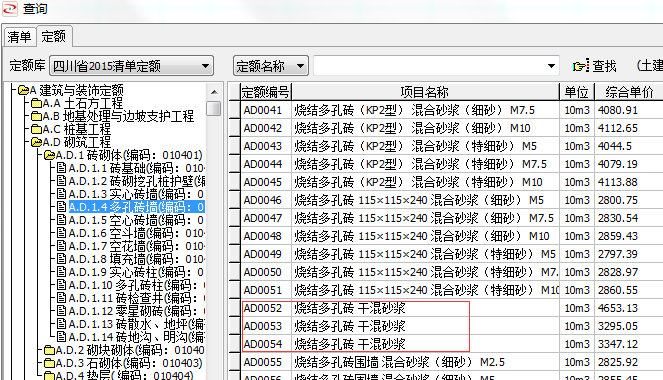
Task: Click the document icon of A.D.1.9 实心砖柱
Action: point(61,272)
